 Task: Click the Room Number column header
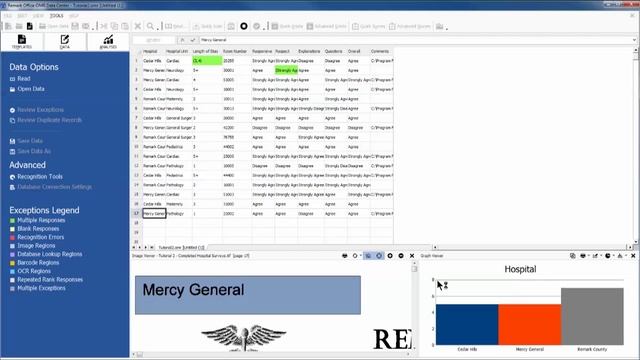236,51
